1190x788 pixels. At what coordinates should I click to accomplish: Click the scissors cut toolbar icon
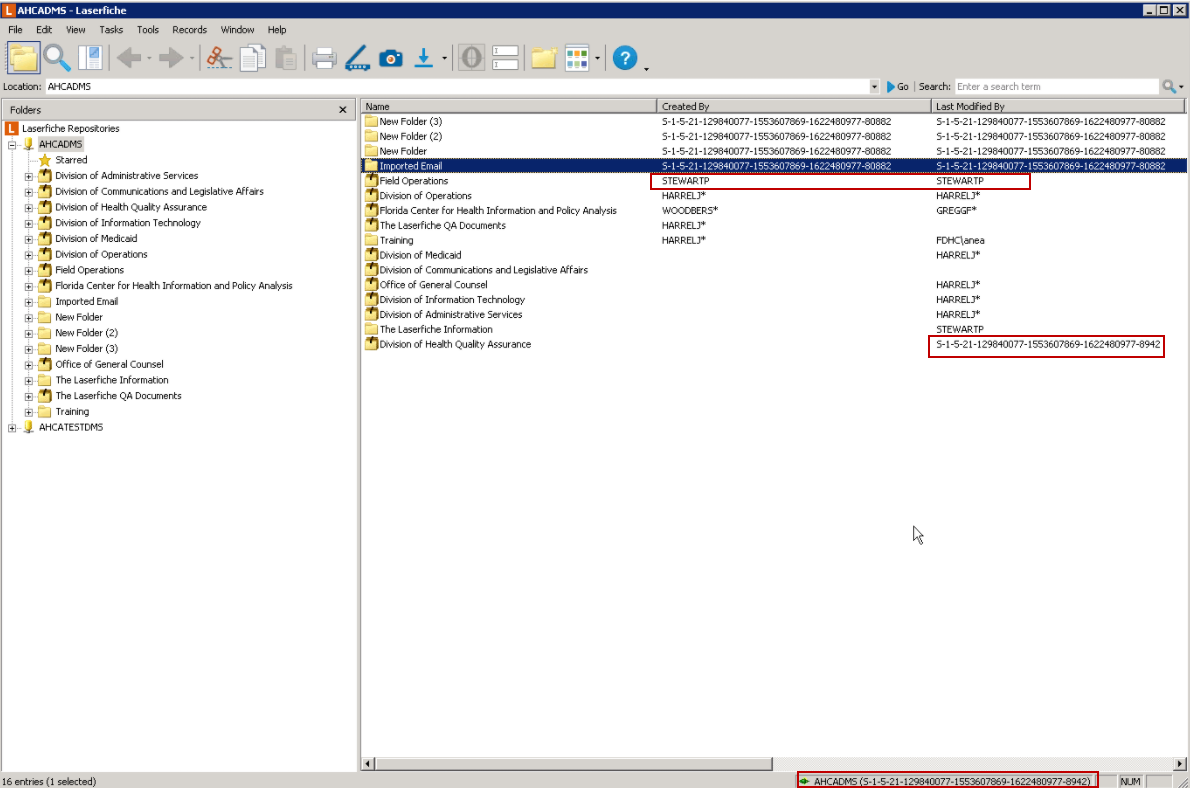coord(218,58)
